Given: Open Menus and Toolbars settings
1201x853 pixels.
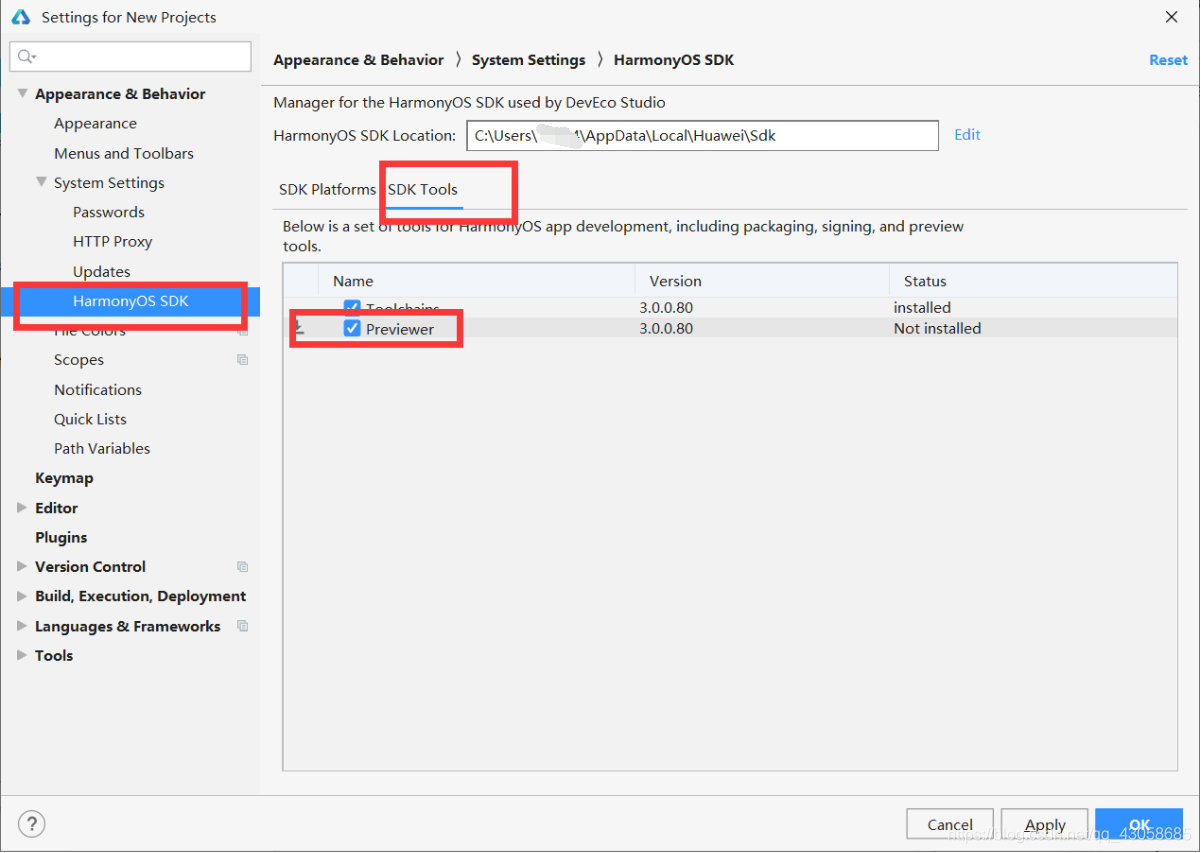Looking at the screenshot, I should click(124, 153).
